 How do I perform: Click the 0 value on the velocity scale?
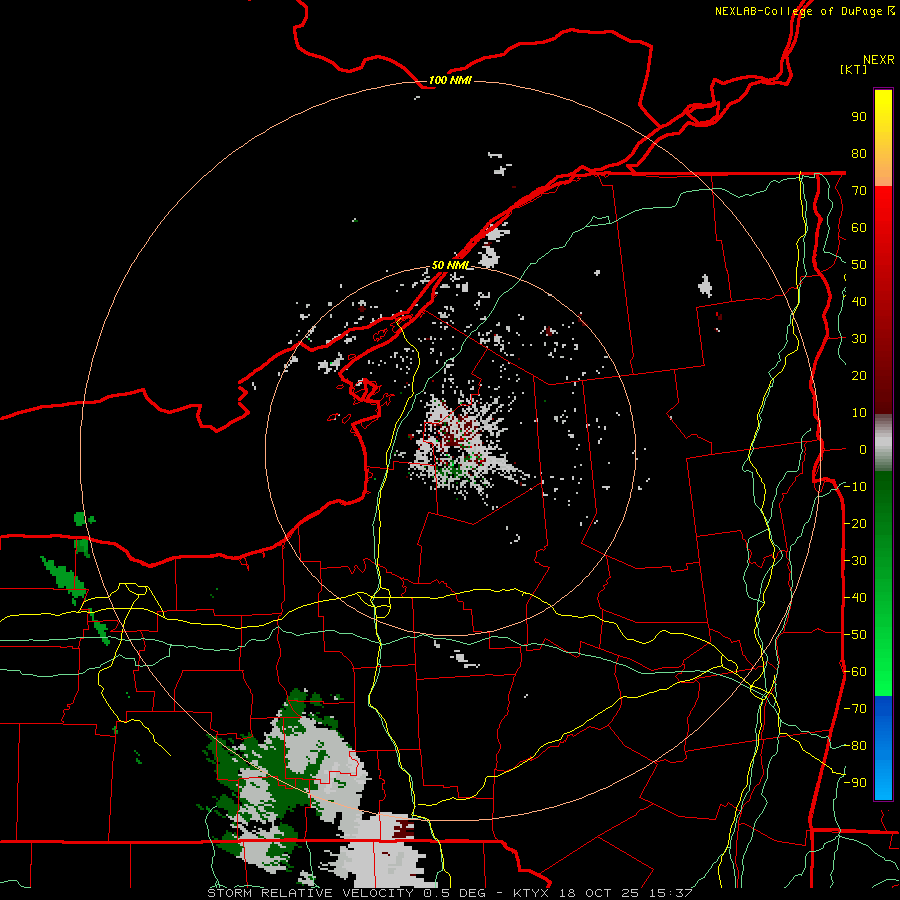pos(863,449)
